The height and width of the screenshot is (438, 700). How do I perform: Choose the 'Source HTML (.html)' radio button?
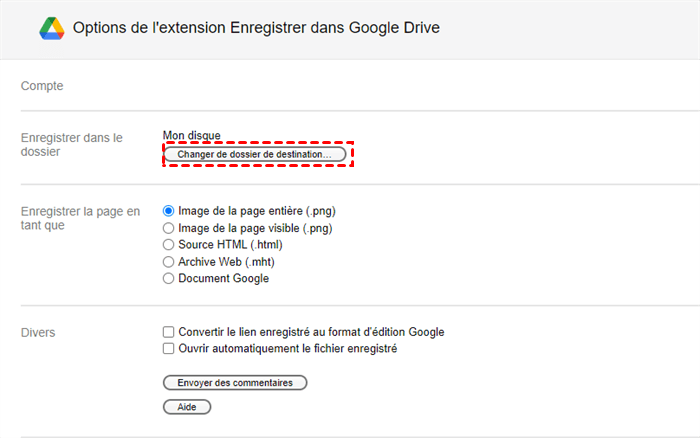(169, 245)
